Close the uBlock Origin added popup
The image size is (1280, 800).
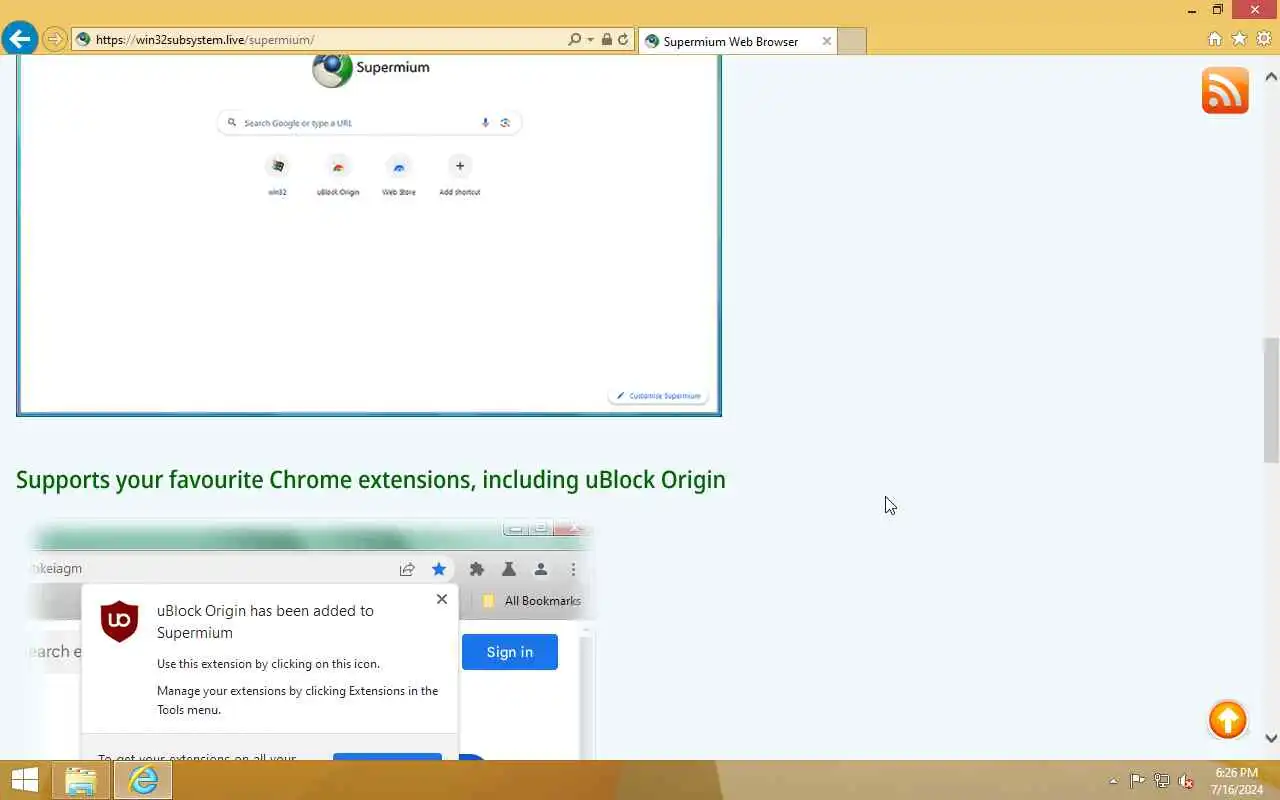coord(442,599)
